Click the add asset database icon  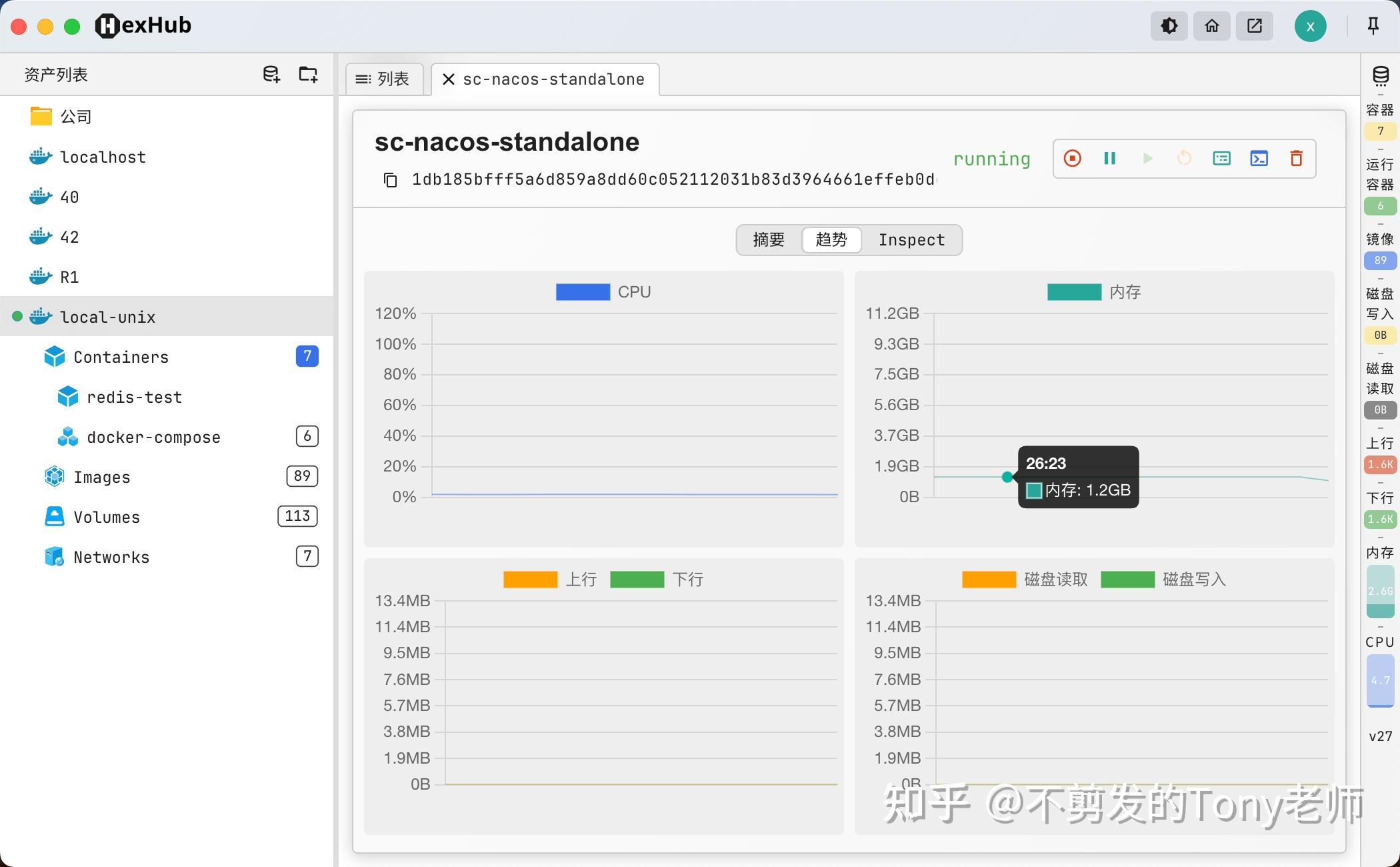pos(271,73)
